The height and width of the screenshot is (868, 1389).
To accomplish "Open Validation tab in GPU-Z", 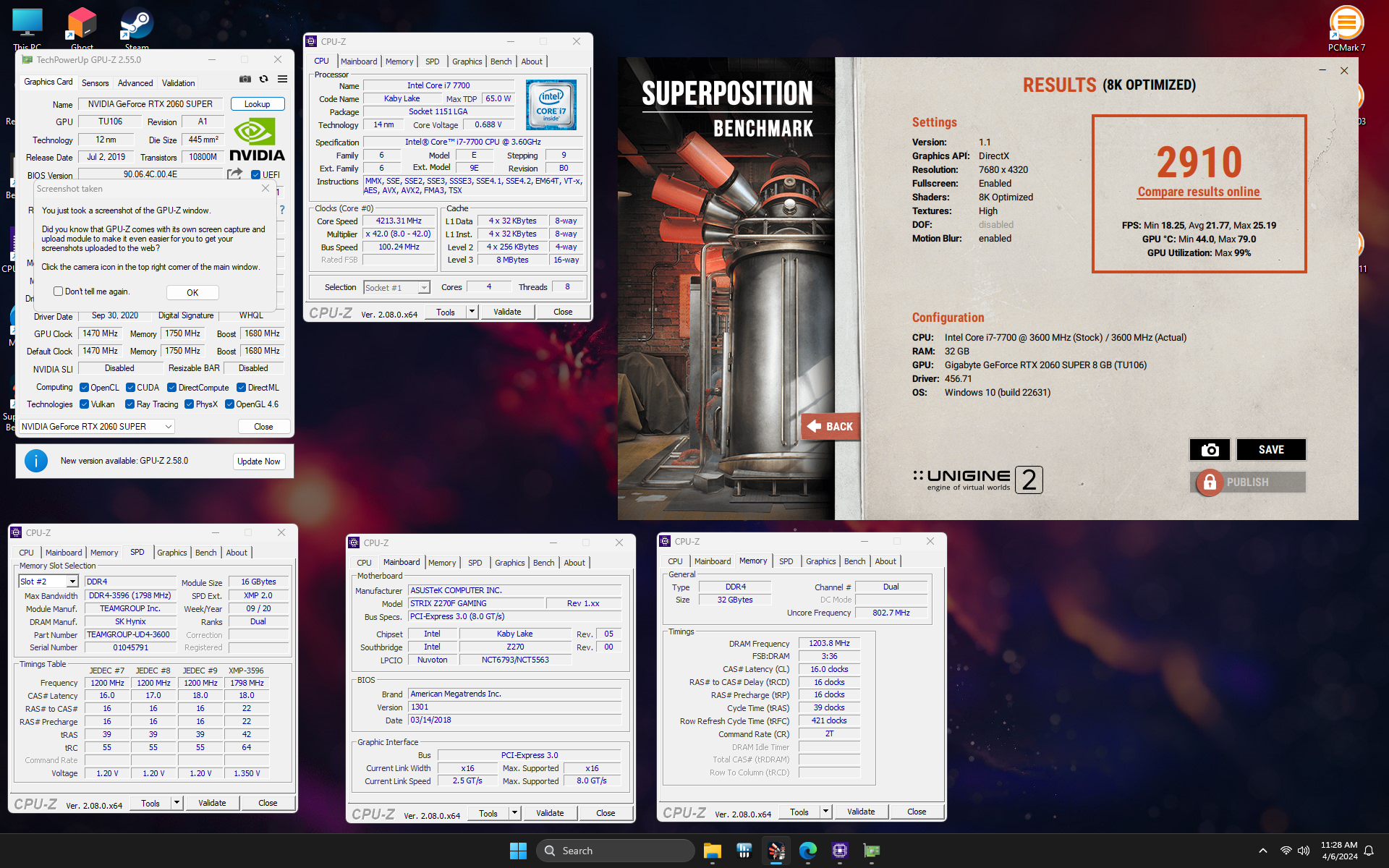I will click(x=178, y=83).
